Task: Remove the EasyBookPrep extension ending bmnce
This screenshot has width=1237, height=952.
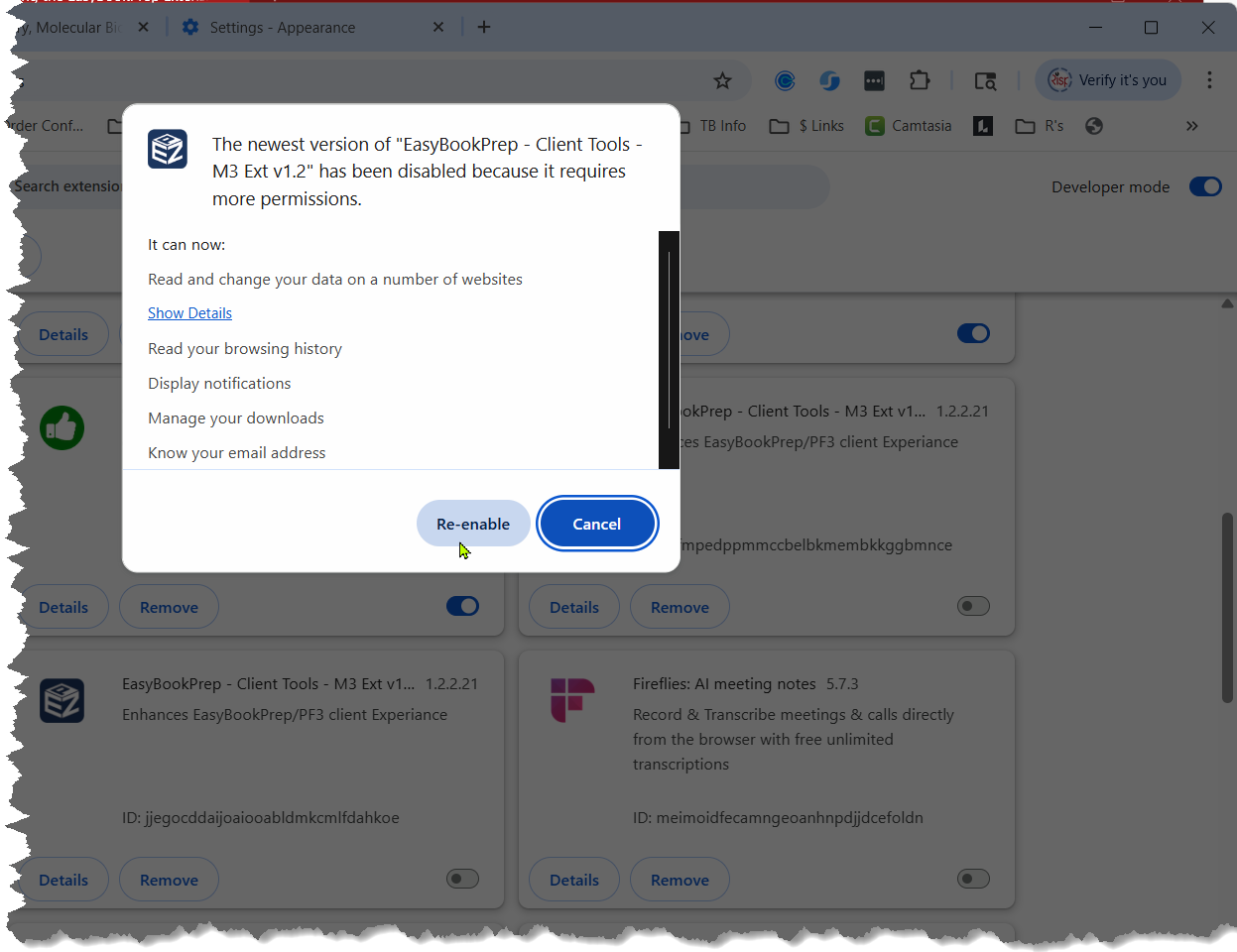Action: tap(680, 607)
